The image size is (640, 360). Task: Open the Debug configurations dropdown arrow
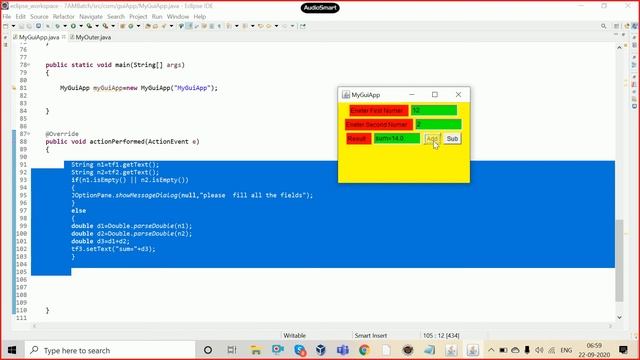[x=65, y=26]
